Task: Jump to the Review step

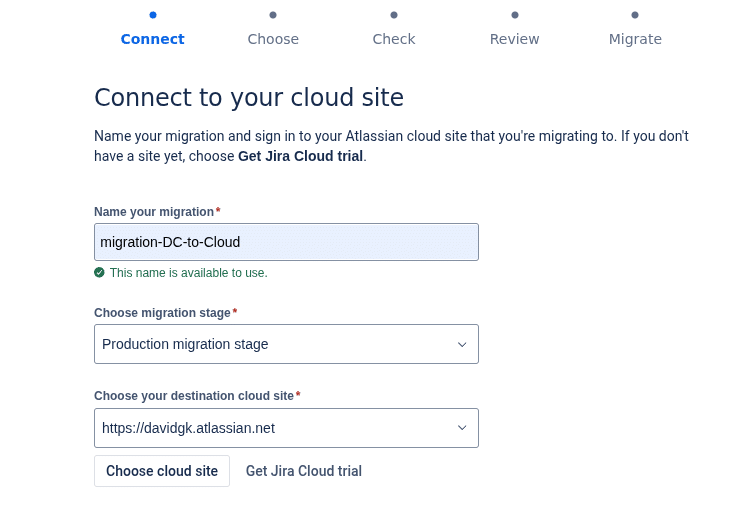Action: click(x=514, y=39)
